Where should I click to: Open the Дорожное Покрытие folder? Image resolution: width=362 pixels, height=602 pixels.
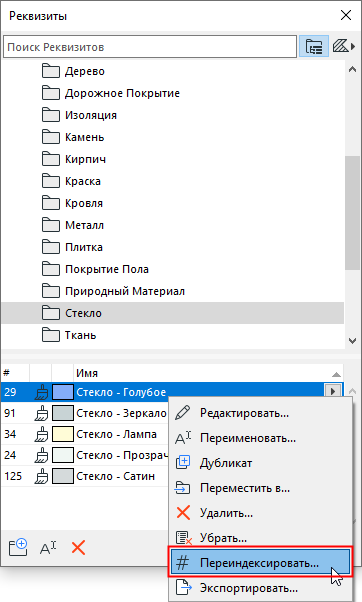click(172, 93)
